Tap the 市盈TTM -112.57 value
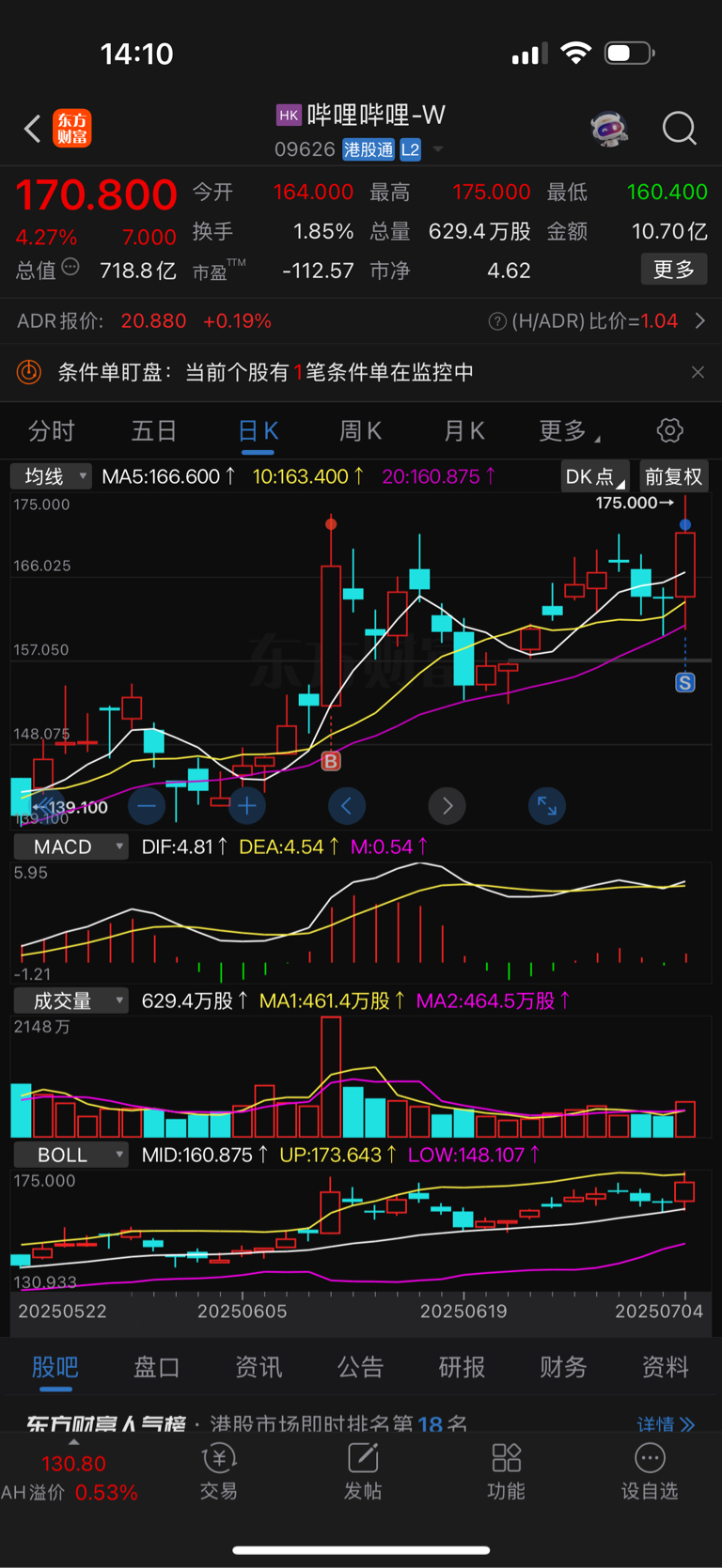This screenshot has width=722, height=1568. [x=318, y=271]
